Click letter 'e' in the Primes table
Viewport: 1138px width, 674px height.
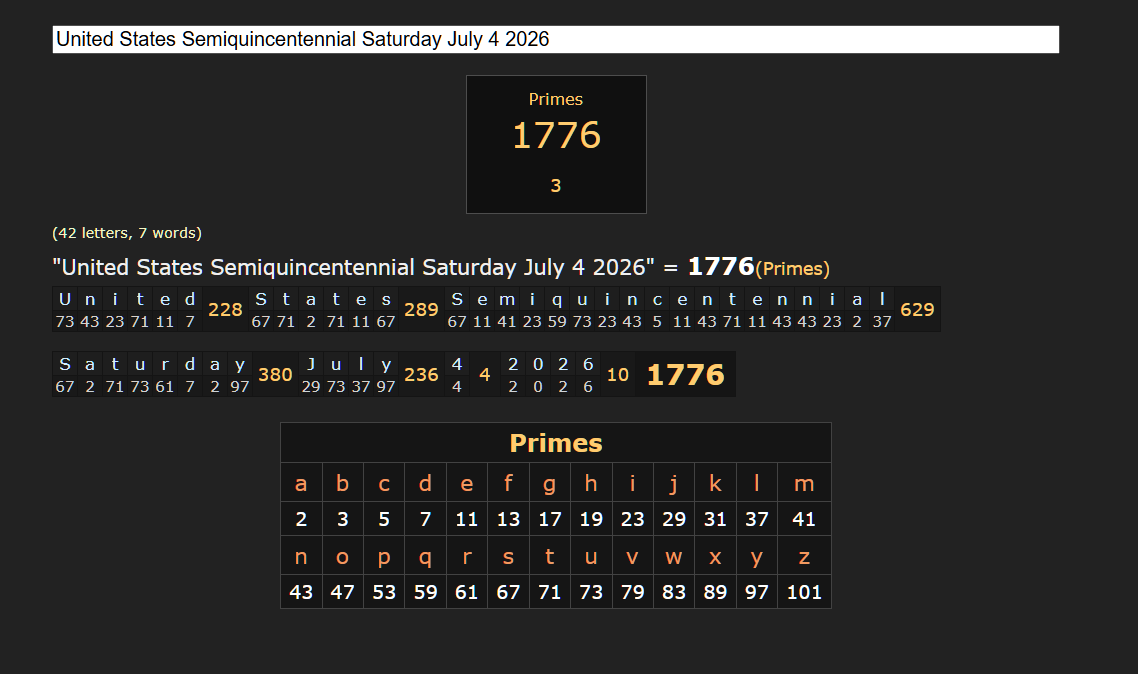coord(467,483)
